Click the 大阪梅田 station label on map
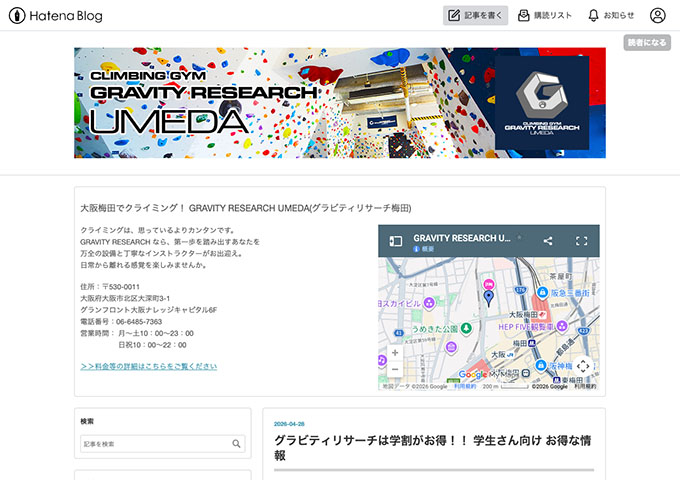Screen dimensions: 680x480 (x=523, y=314)
